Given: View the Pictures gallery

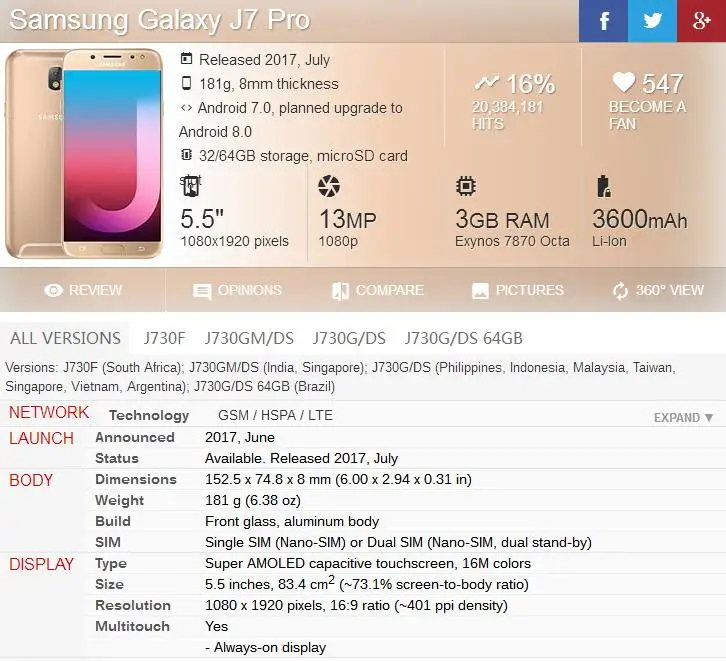Looking at the screenshot, I should click(518, 290).
